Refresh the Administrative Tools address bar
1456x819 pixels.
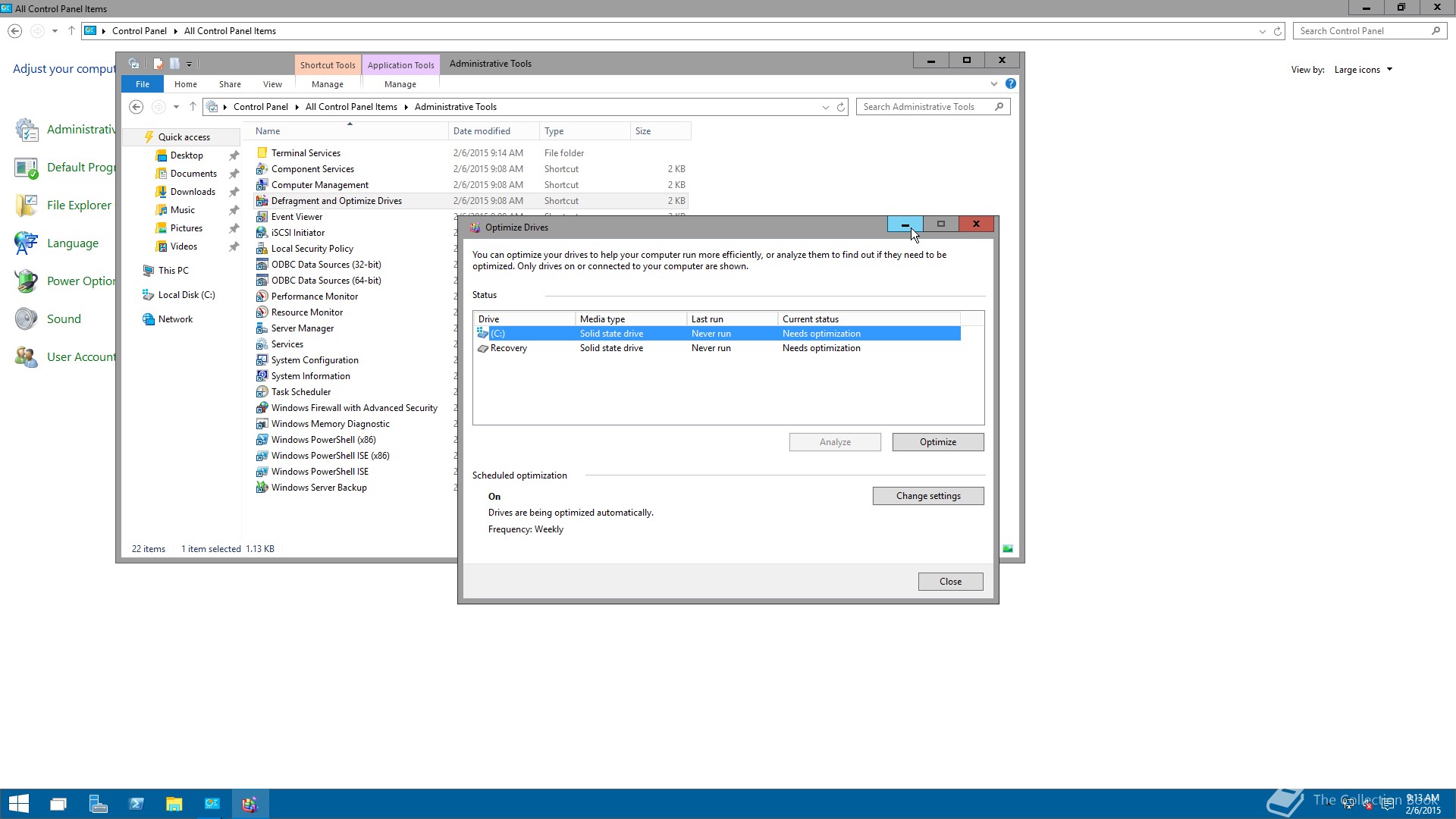pyautogui.click(x=841, y=107)
